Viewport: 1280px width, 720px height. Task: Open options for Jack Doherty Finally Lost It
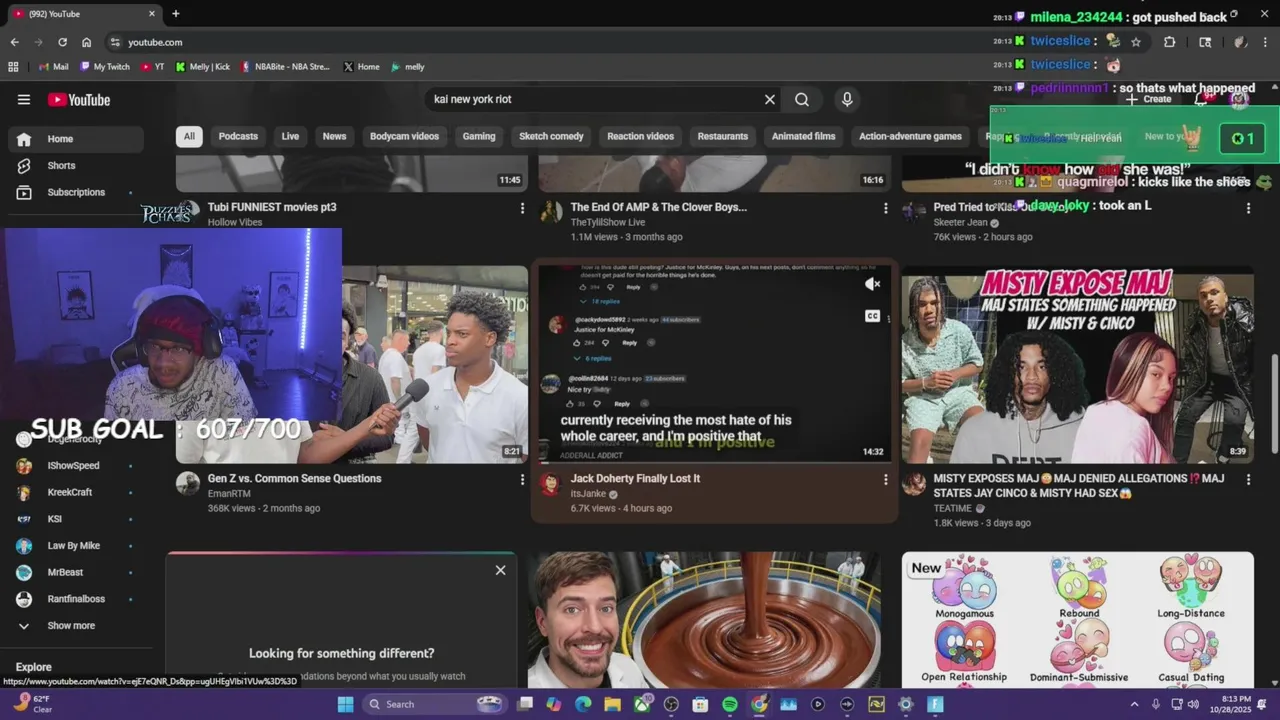tap(885, 480)
